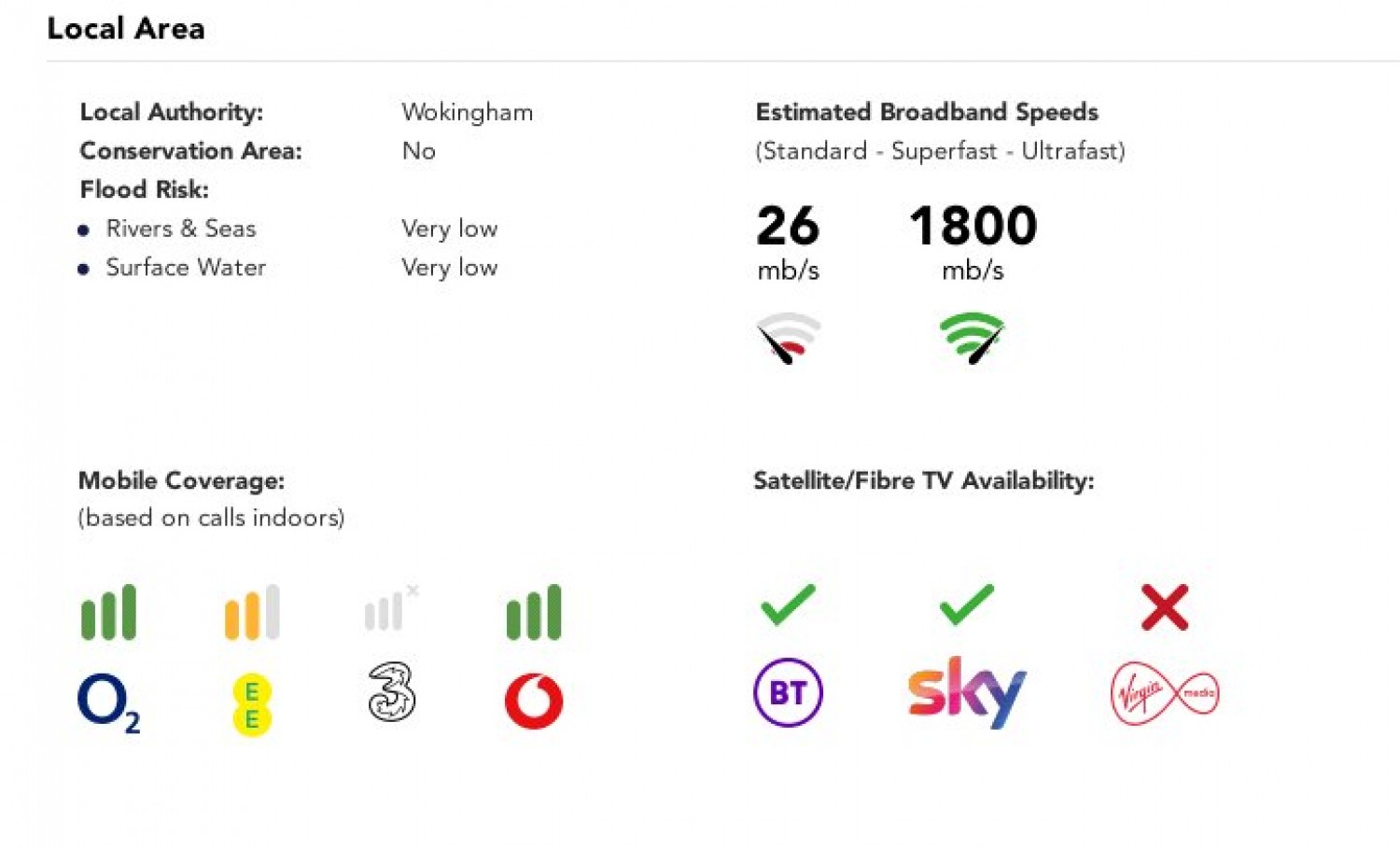
Task: Click Vodafone's green signal bars
Action: 534,613
